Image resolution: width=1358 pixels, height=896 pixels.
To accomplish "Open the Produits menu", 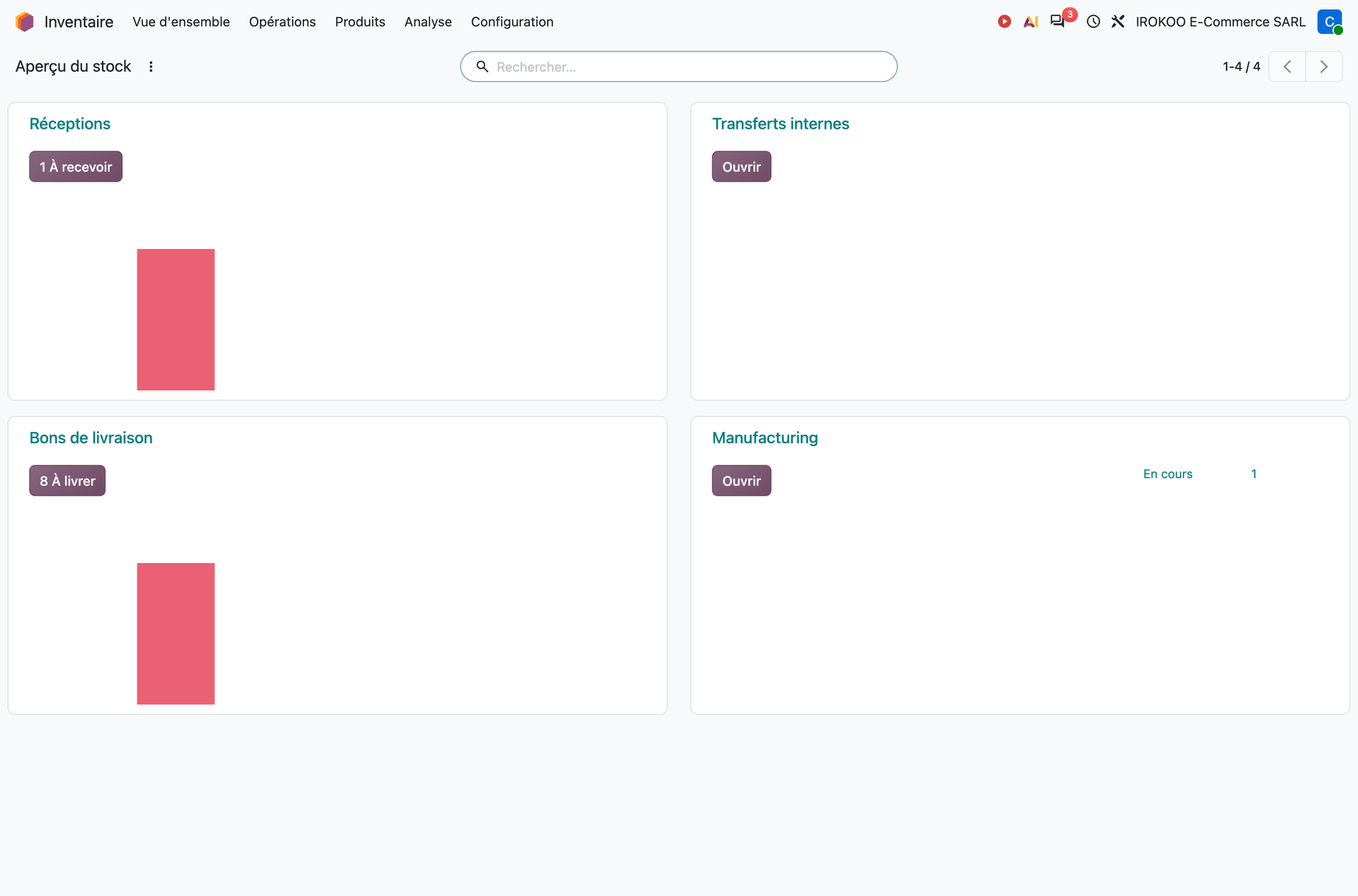I will tap(360, 22).
